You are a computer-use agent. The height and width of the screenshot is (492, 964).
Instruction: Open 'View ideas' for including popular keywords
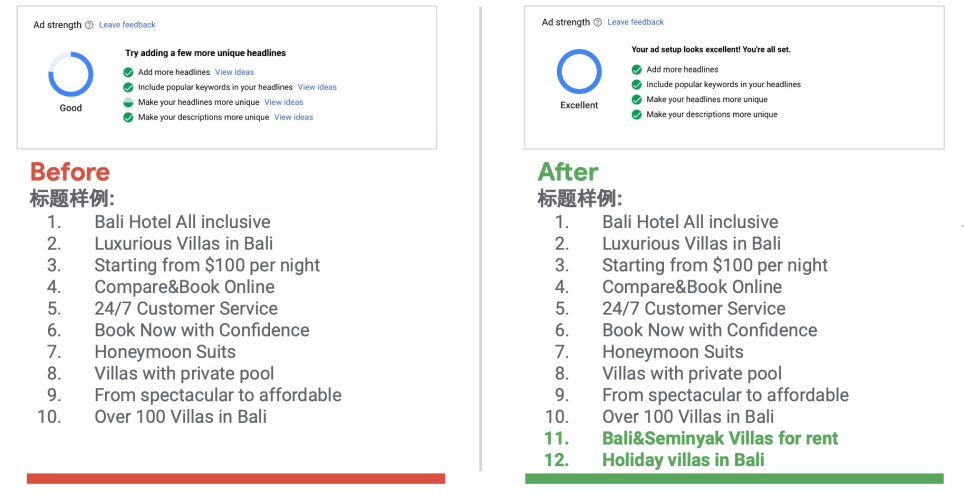tap(317, 87)
